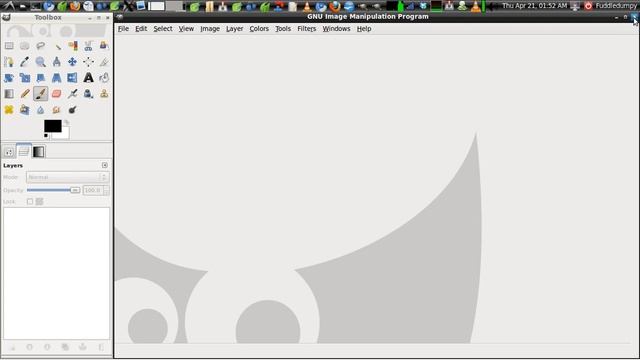Screen dimensions: 640x360
Task: Open the Layers tab configure menu button
Action: pyautogui.click(x=105, y=165)
